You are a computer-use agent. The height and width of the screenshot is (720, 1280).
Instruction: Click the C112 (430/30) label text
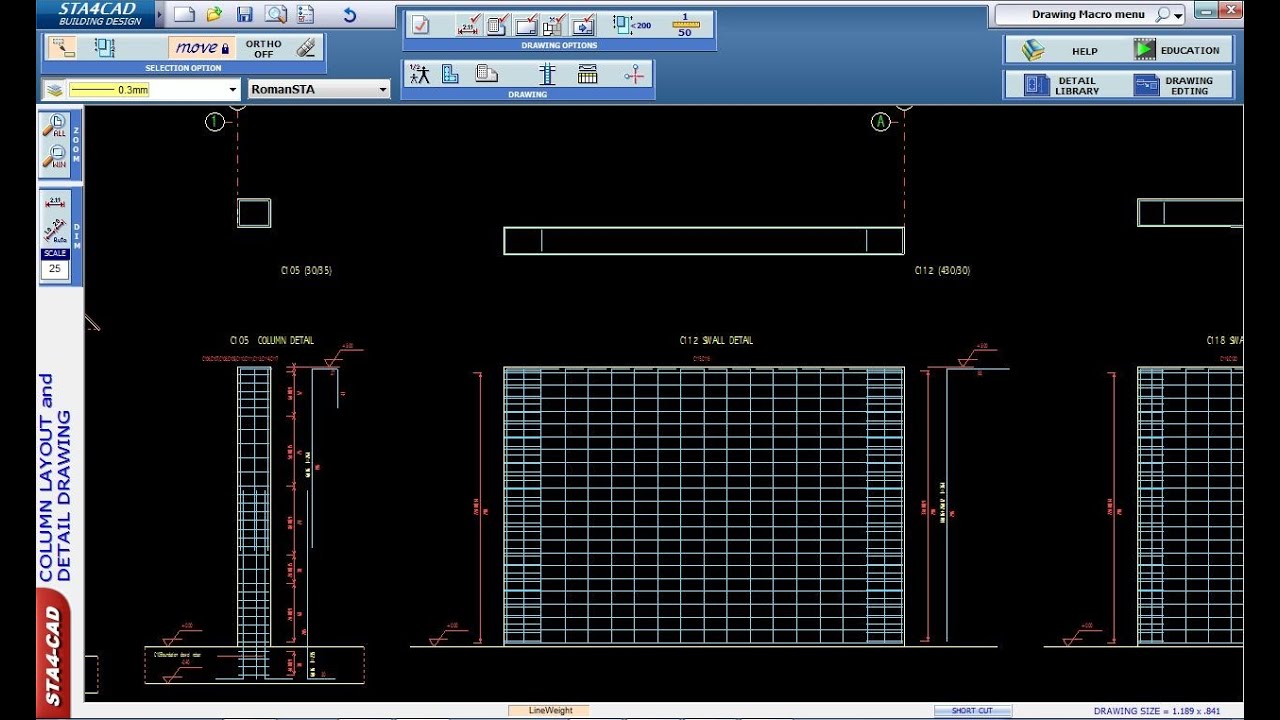[942, 270]
